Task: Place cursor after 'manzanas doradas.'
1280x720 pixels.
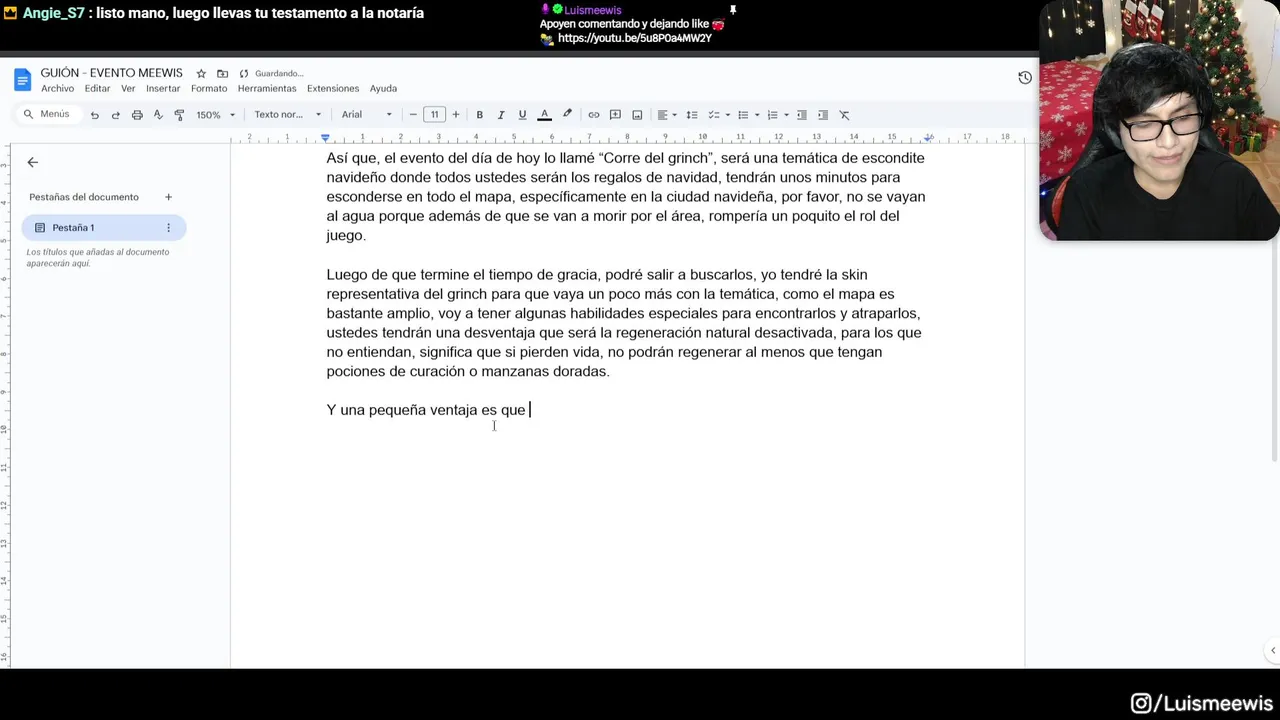Action: point(610,371)
